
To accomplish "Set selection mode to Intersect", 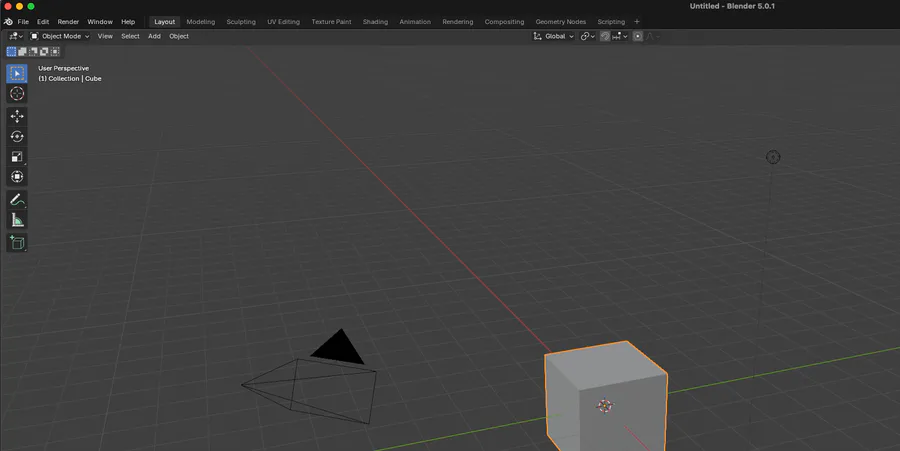I will [55, 52].
